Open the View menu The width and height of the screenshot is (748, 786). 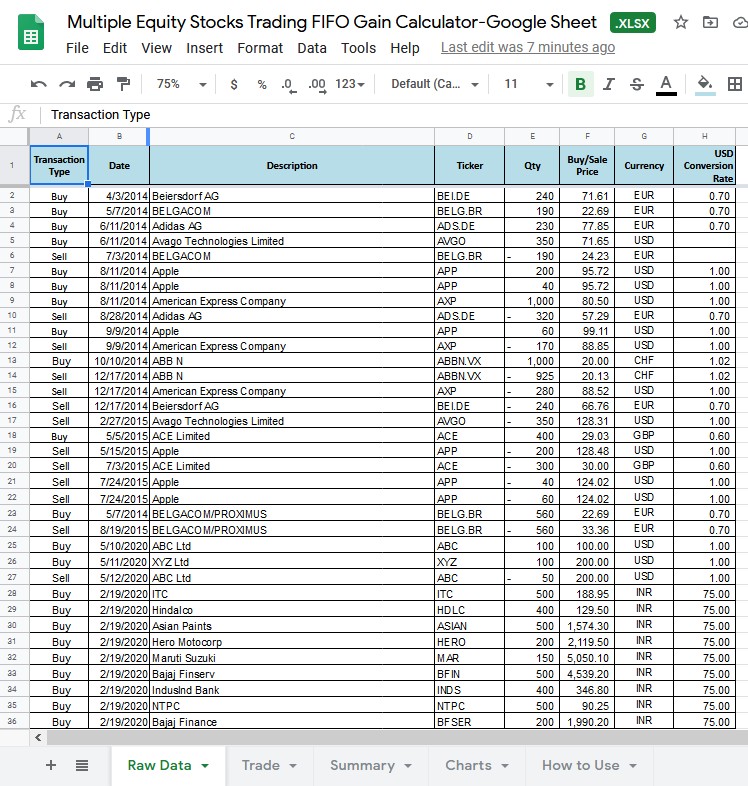coord(156,48)
